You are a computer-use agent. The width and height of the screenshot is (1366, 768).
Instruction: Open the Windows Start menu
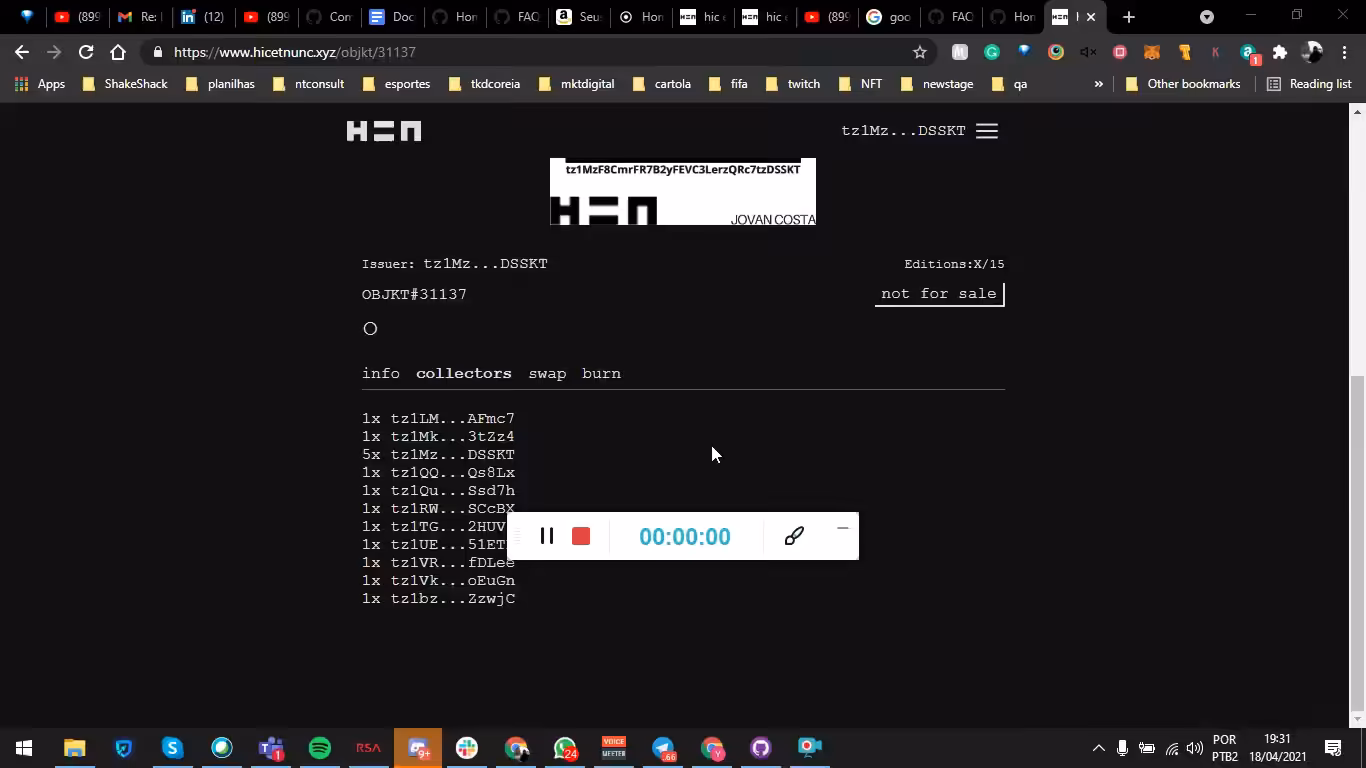coord(24,748)
